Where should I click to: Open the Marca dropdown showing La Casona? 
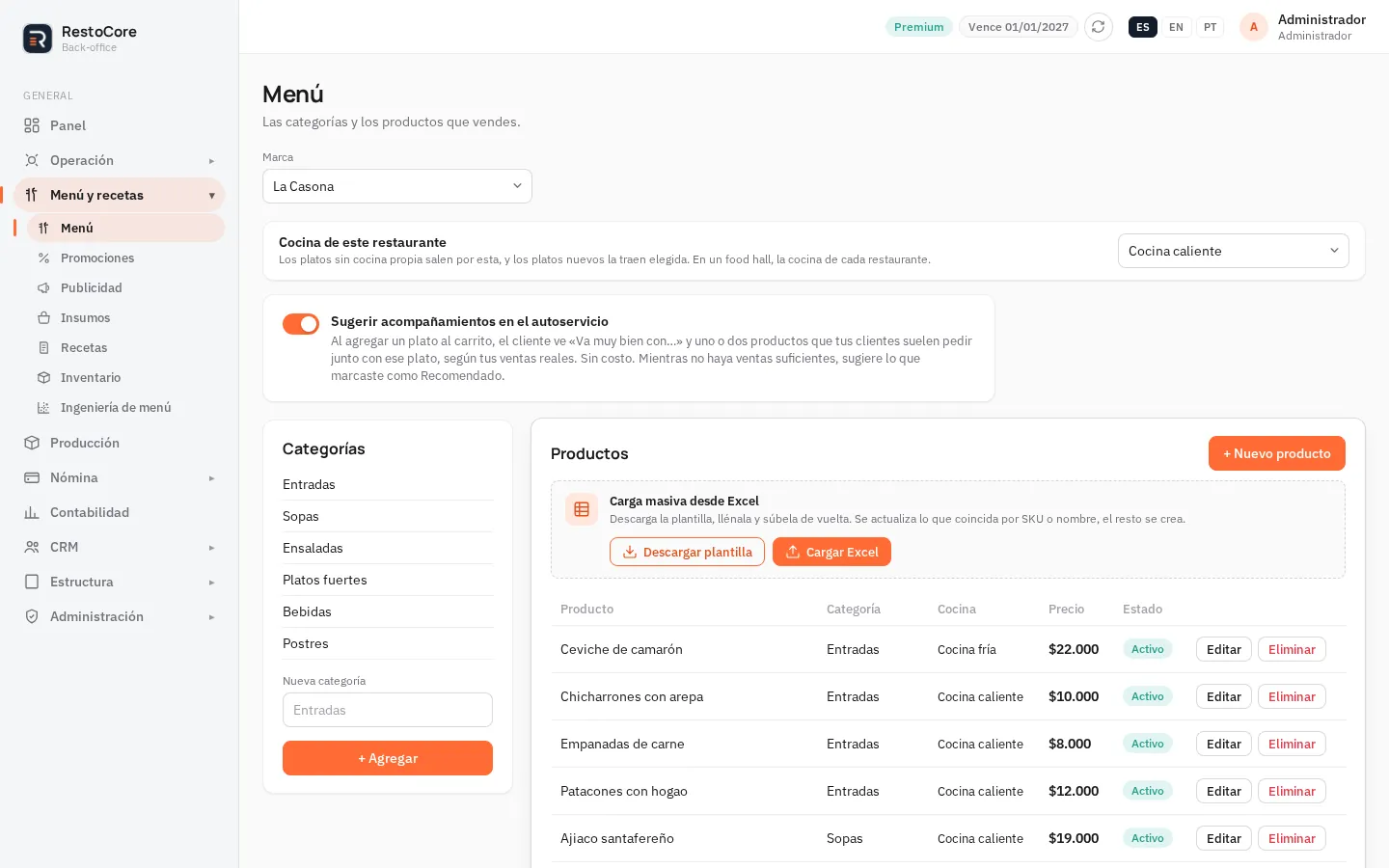(x=397, y=186)
